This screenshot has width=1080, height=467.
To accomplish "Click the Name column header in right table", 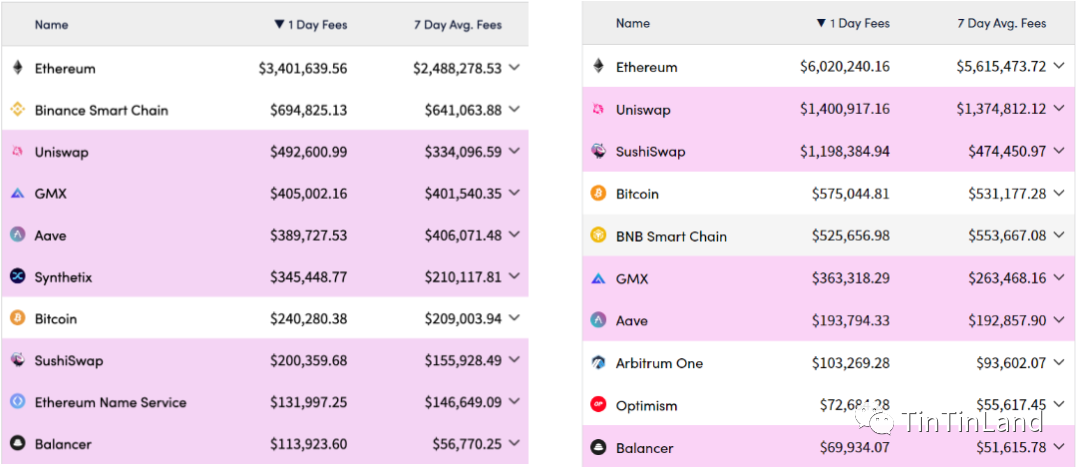I will click(x=632, y=23).
